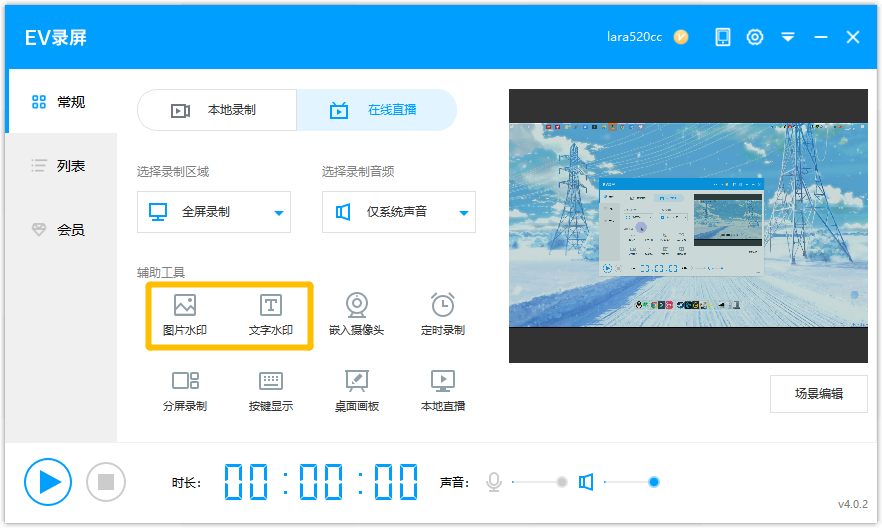Open the title bar dropdown menu arrow
Image resolution: width=882 pixels, height=528 pixels.
(788, 37)
